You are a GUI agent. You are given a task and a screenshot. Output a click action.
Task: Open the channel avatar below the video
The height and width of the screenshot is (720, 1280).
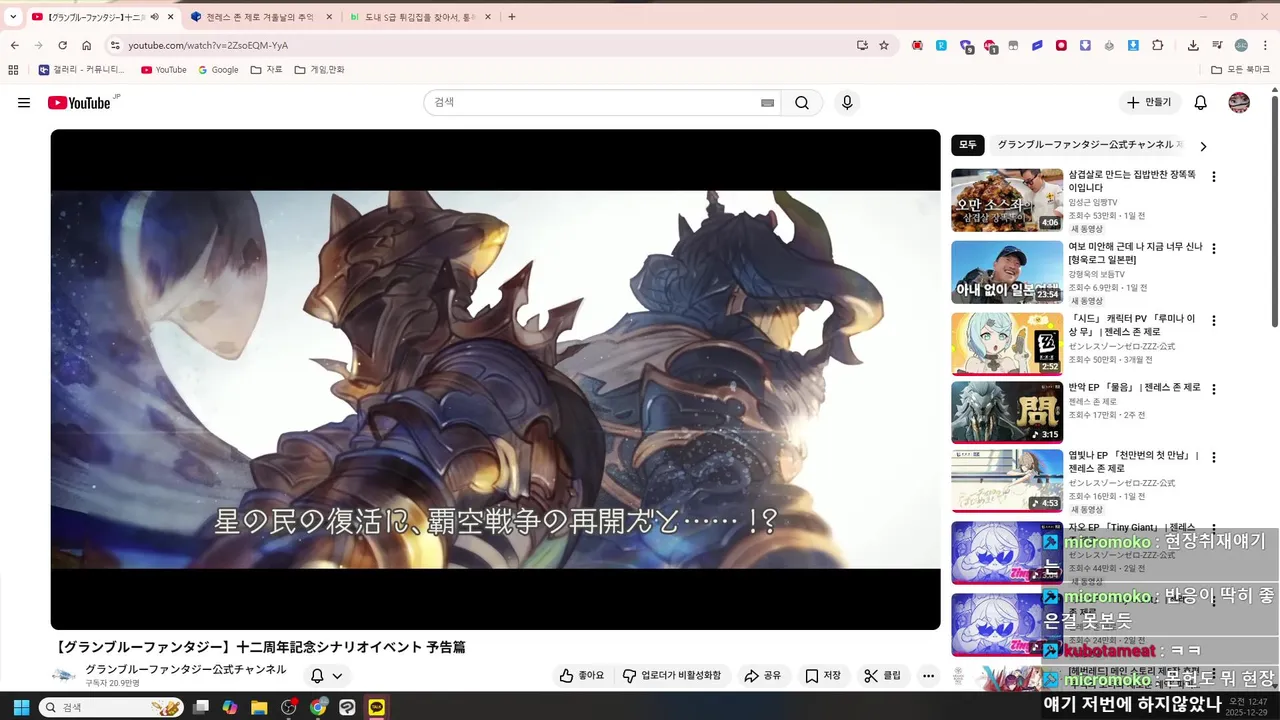[x=64, y=676]
